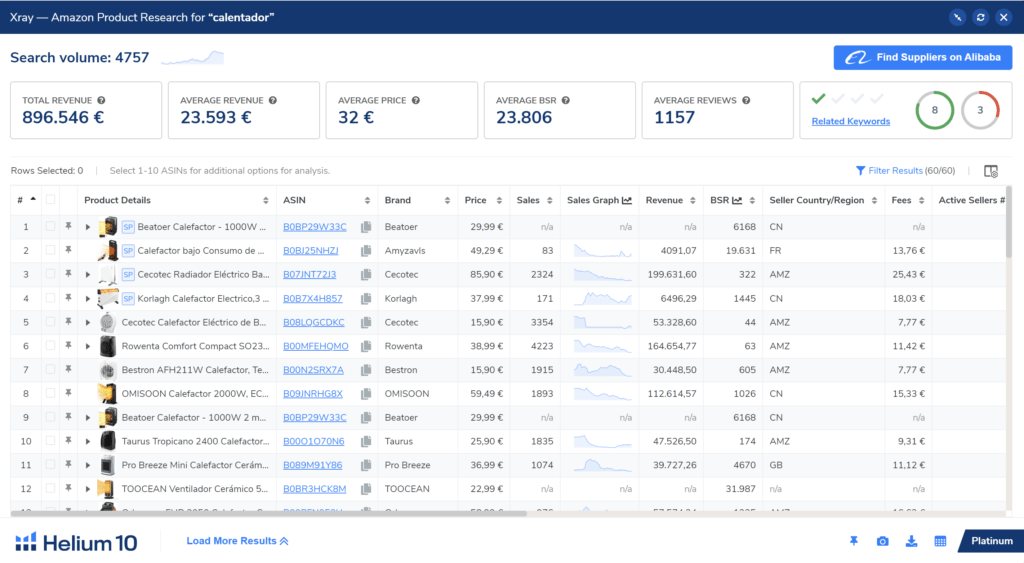Click the vertical table scrollbar

click(1009, 222)
